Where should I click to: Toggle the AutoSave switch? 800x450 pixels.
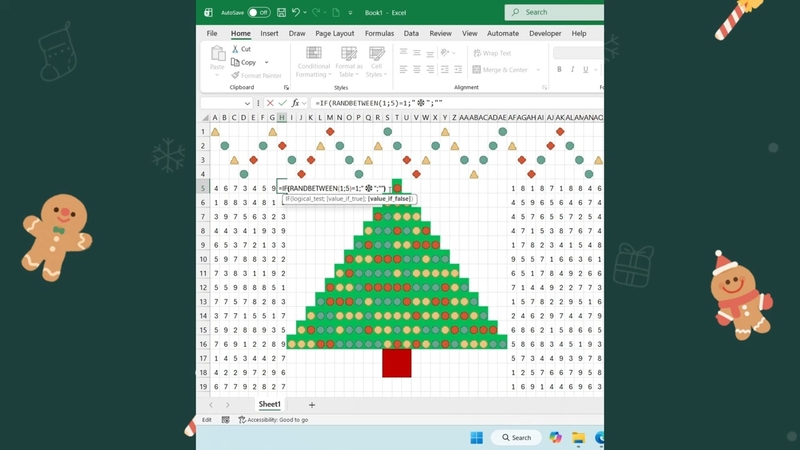pyautogui.click(x=259, y=12)
